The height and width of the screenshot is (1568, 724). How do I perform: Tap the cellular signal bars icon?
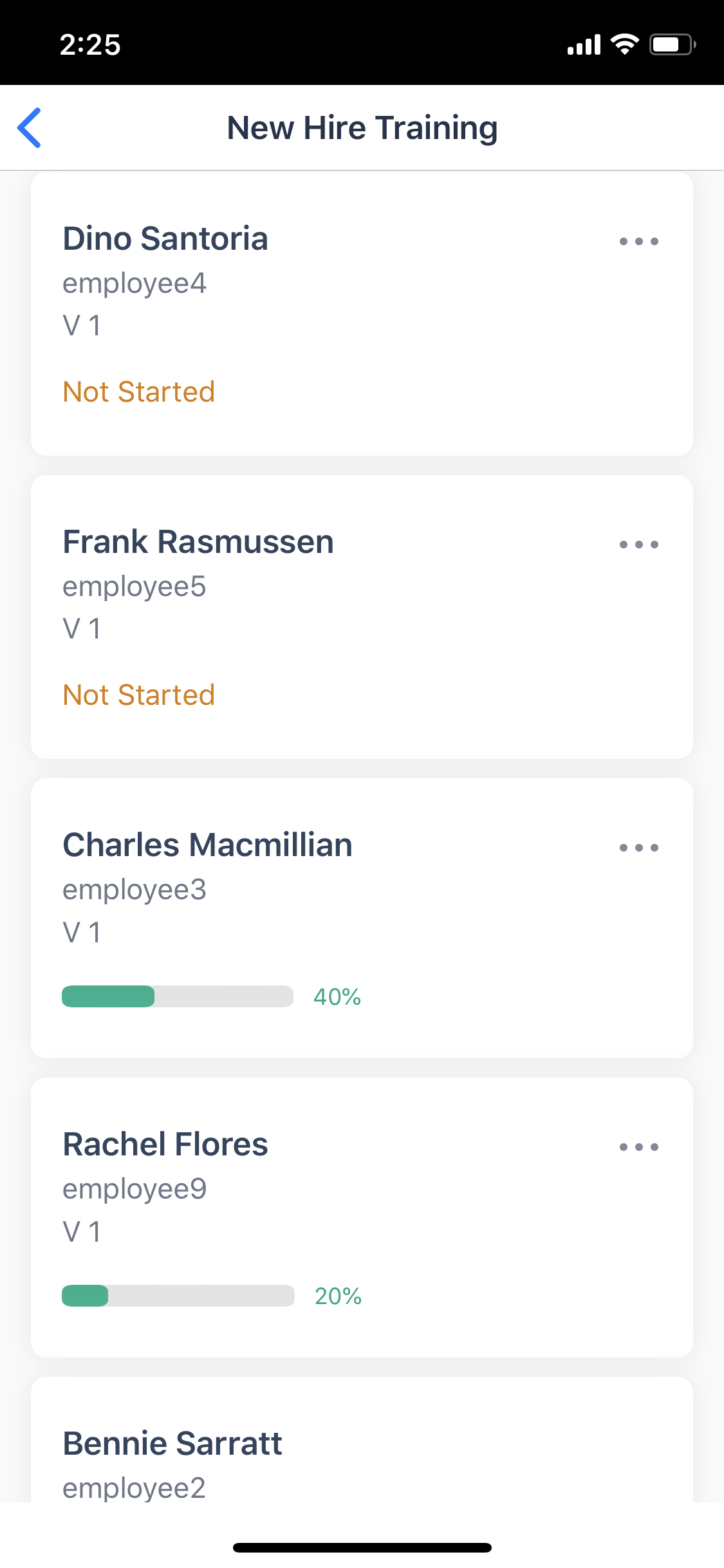(584, 45)
